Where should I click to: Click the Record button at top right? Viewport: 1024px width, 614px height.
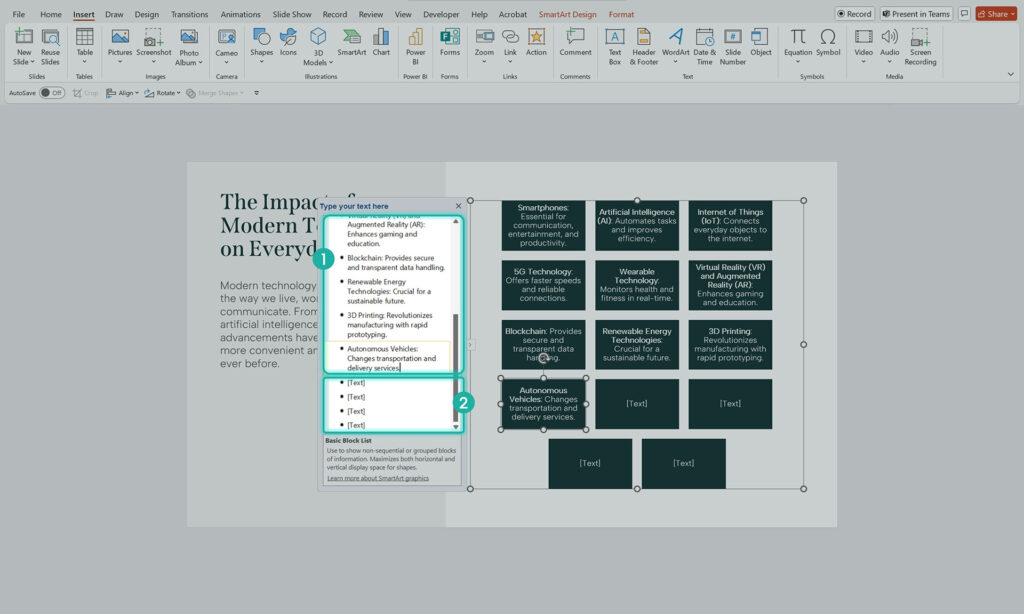click(x=854, y=14)
